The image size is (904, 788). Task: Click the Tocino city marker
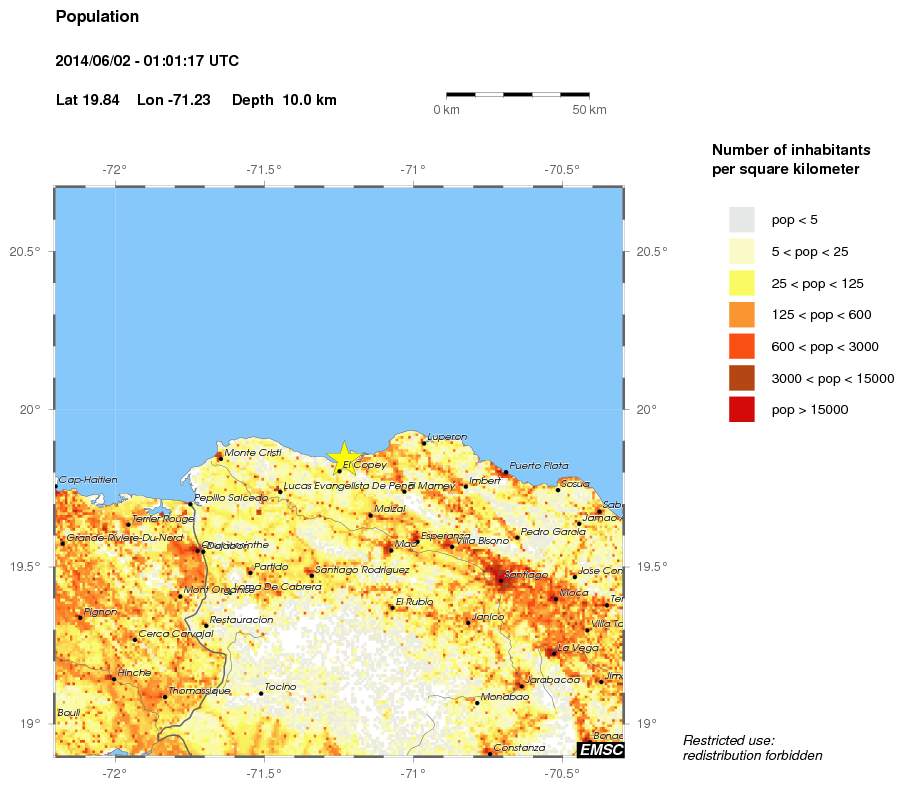261,692
